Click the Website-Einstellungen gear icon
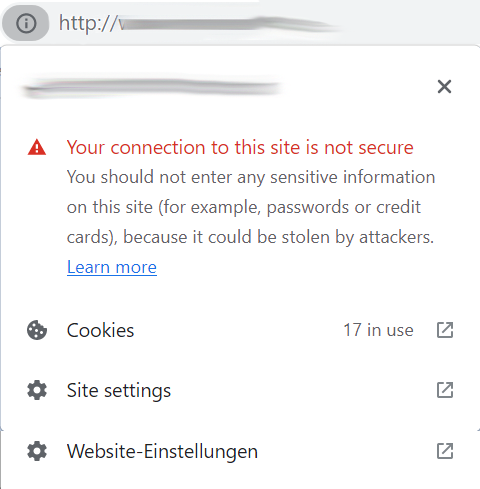This screenshot has width=480, height=489. (37, 451)
